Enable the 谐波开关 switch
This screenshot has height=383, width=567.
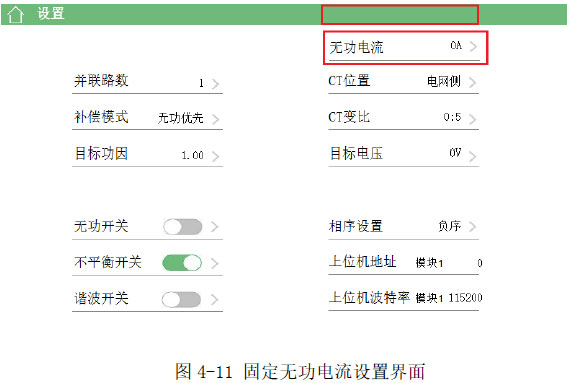pyautogui.click(x=182, y=299)
